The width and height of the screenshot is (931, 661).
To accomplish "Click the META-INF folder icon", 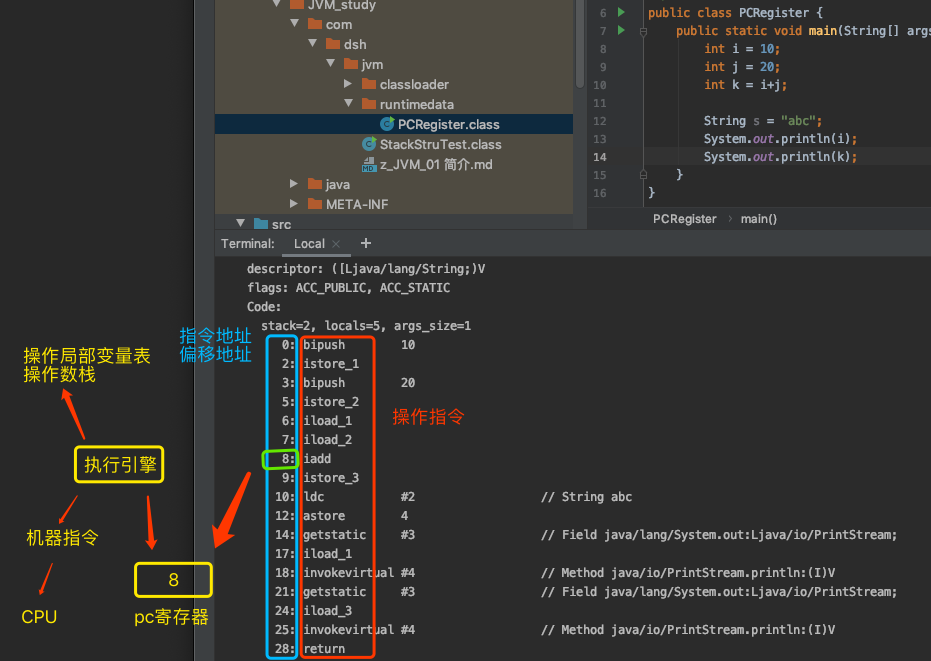I will [x=315, y=204].
